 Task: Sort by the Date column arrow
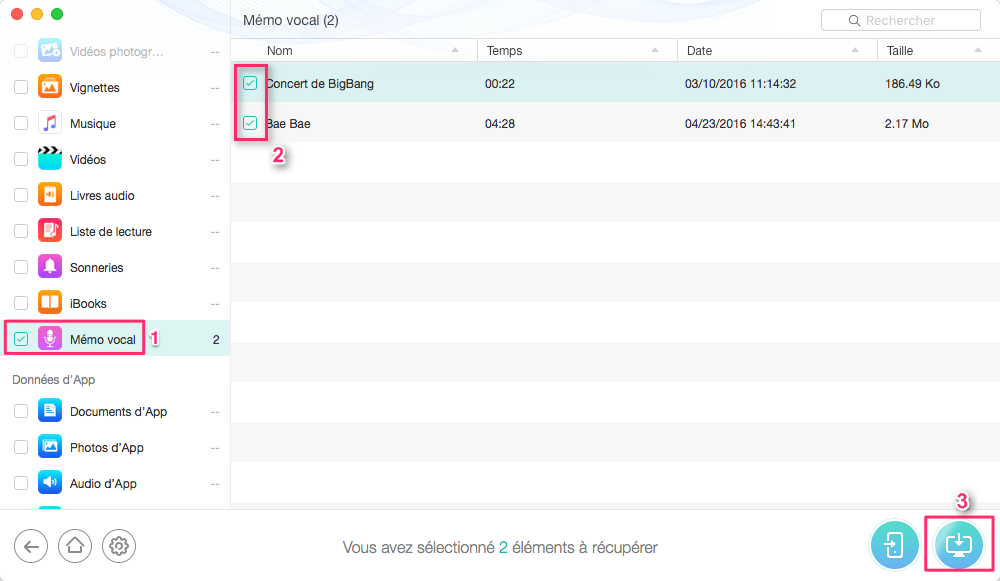(855, 50)
